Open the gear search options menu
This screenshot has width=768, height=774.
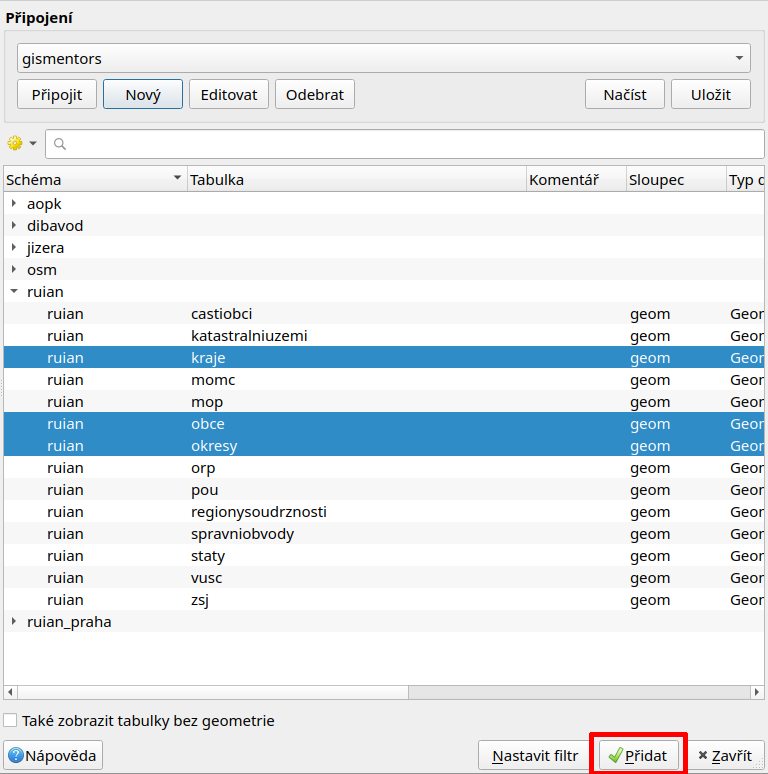(x=22, y=143)
